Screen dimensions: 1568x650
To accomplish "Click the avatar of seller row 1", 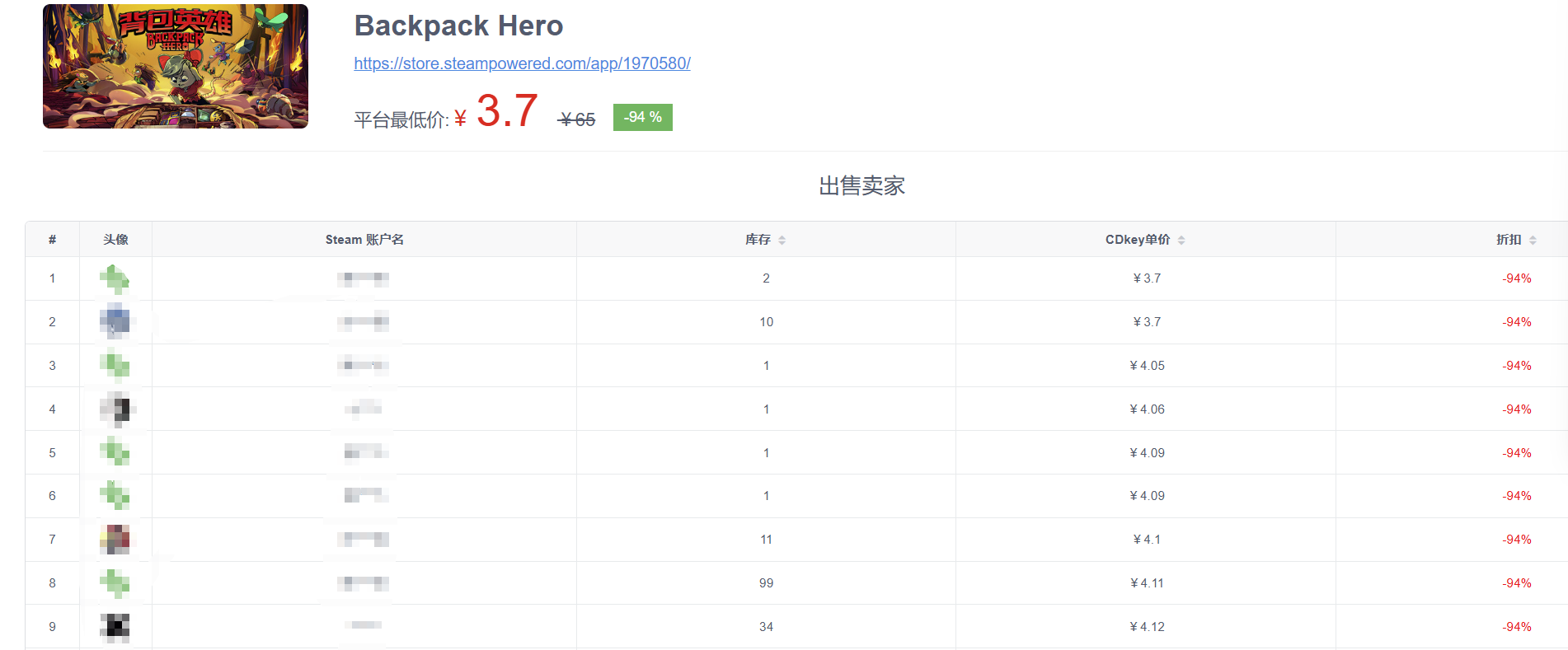I will [115, 279].
